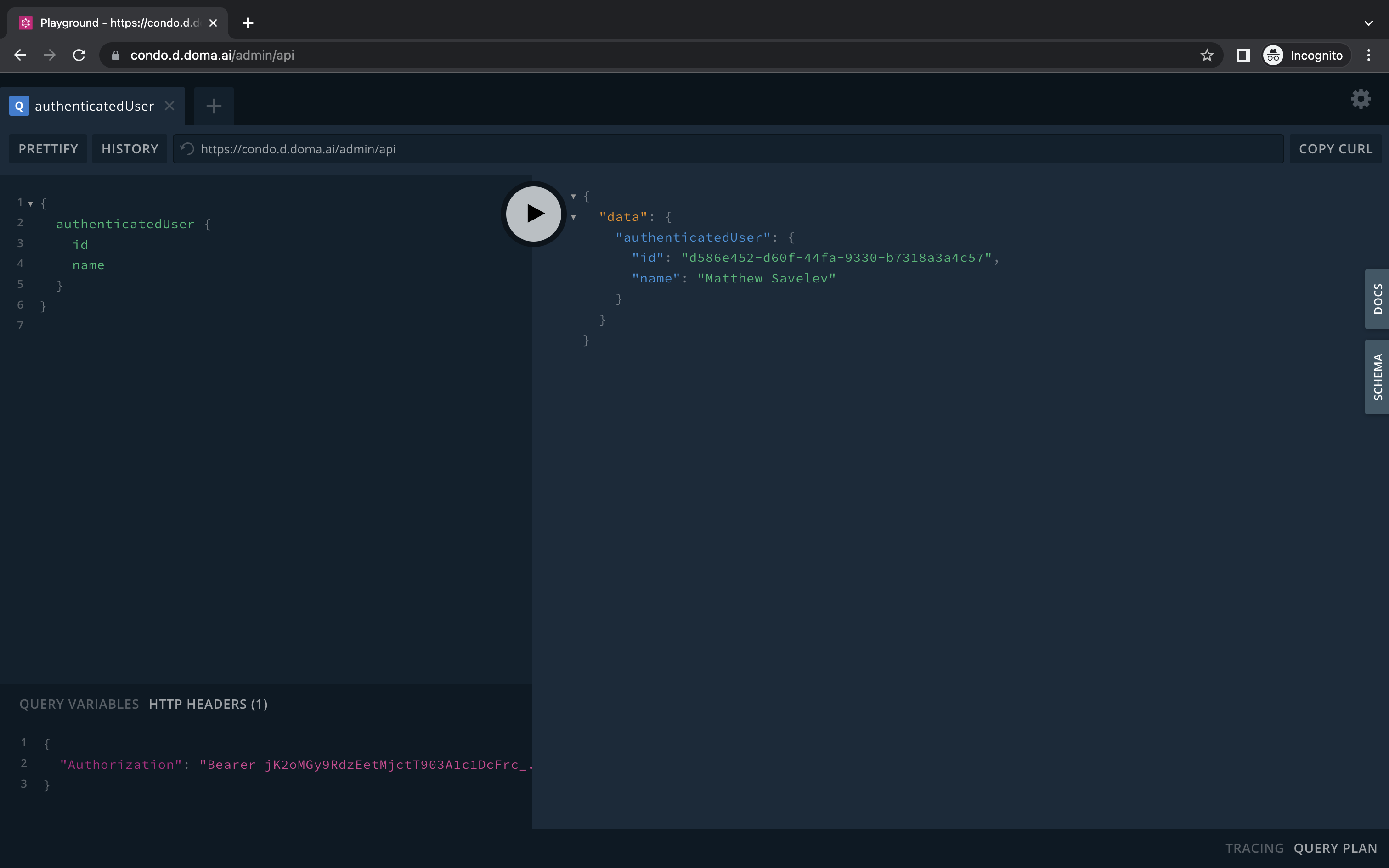Collapse query line 1 fold arrow
Screen dimensions: 1389x868
pyautogui.click(x=30, y=203)
